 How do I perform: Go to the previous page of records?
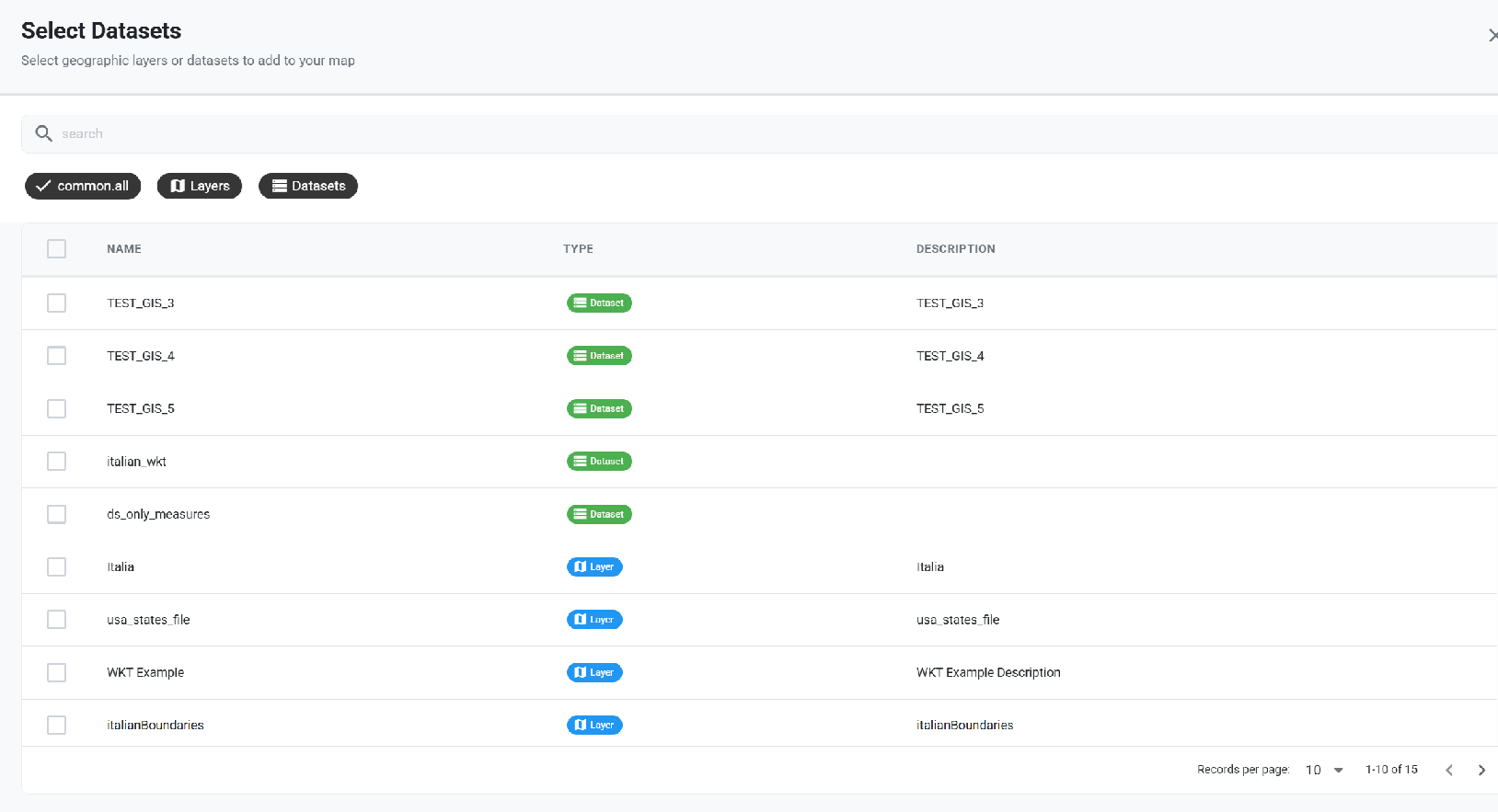(x=1449, y=770)
